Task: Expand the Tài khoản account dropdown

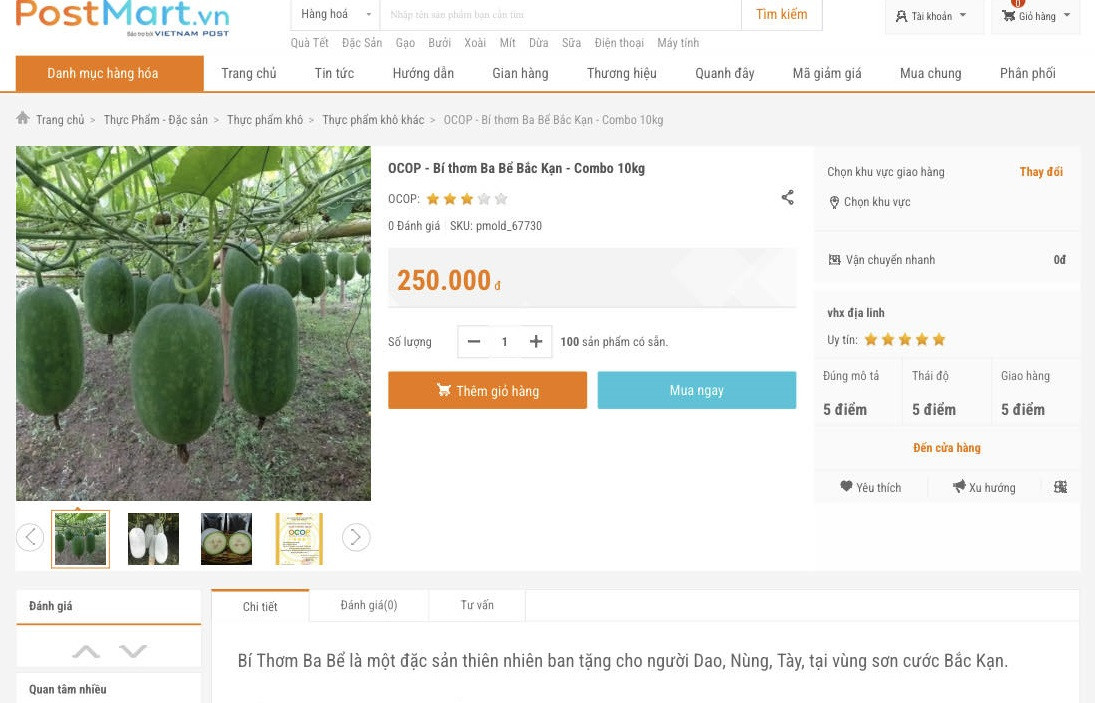Action: click(x=932, y=16)
